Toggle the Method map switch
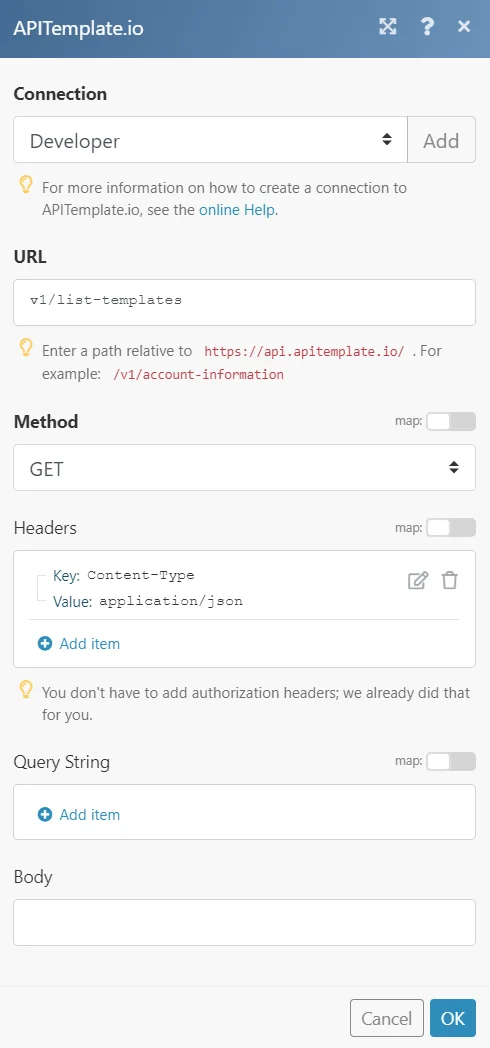The image size is (490, 1048). [451, 421]
